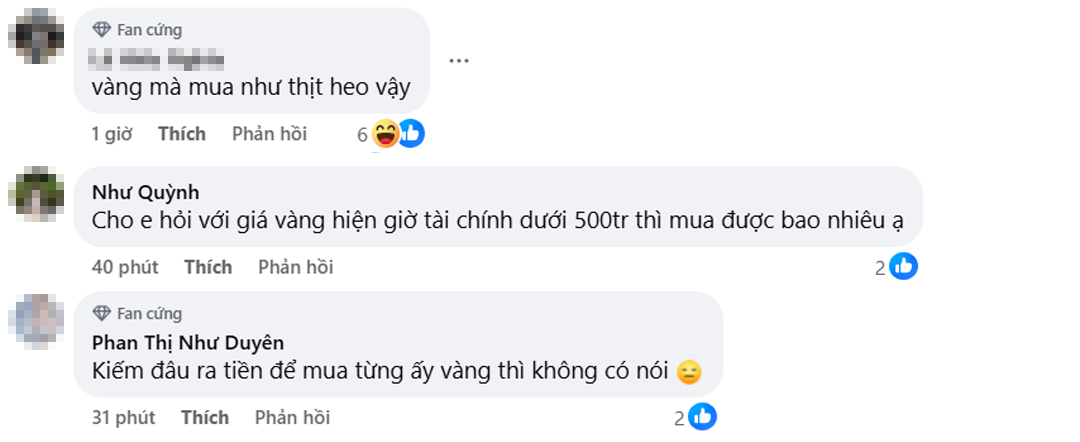Open Như Quỳnh's profile name link
Screen dimensions: 1080x442
145,192
